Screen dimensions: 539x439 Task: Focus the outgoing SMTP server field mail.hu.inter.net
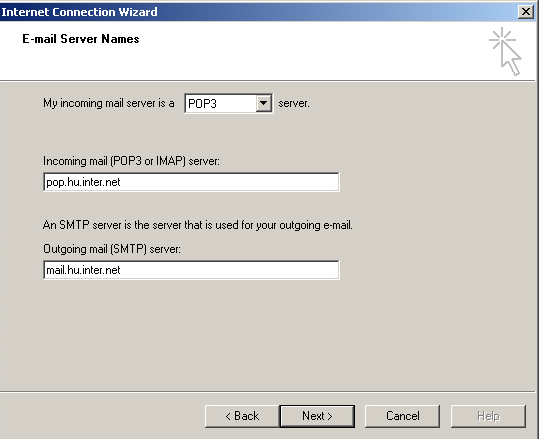[x=191, y=270]
